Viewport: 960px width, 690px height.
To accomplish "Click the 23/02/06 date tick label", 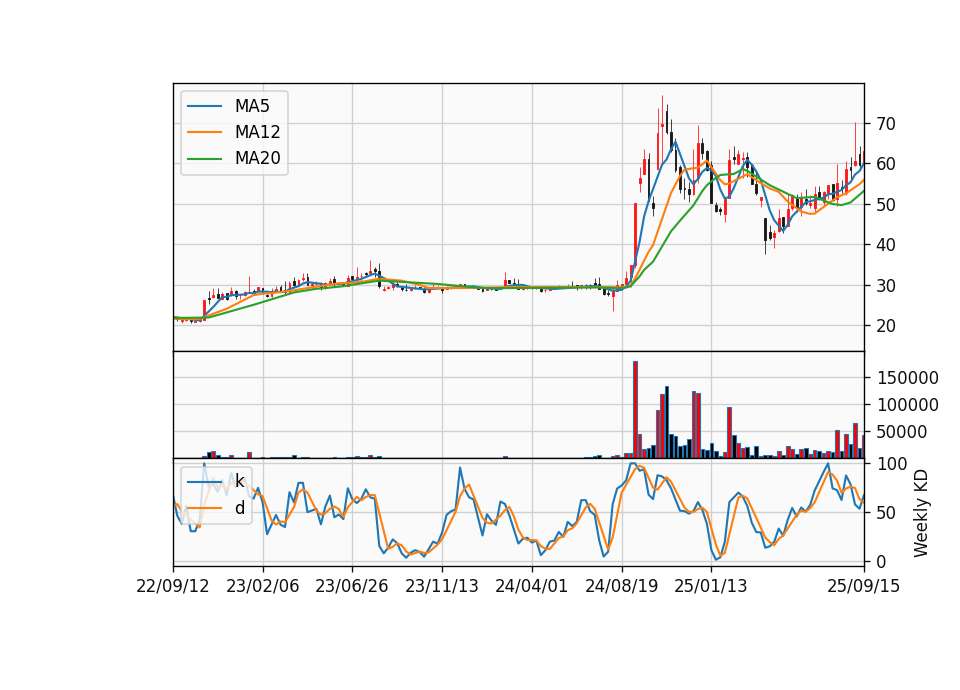I will click(x=263, y=586).
